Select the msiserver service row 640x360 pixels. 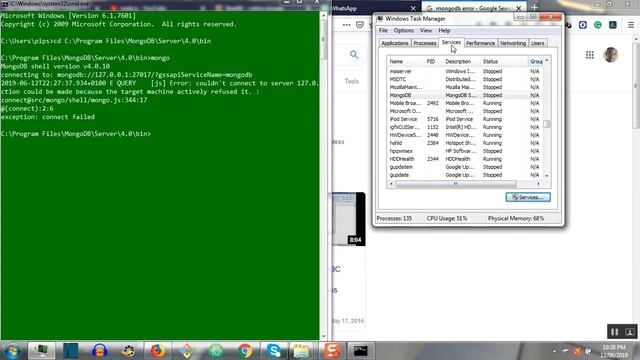[465, 71]
